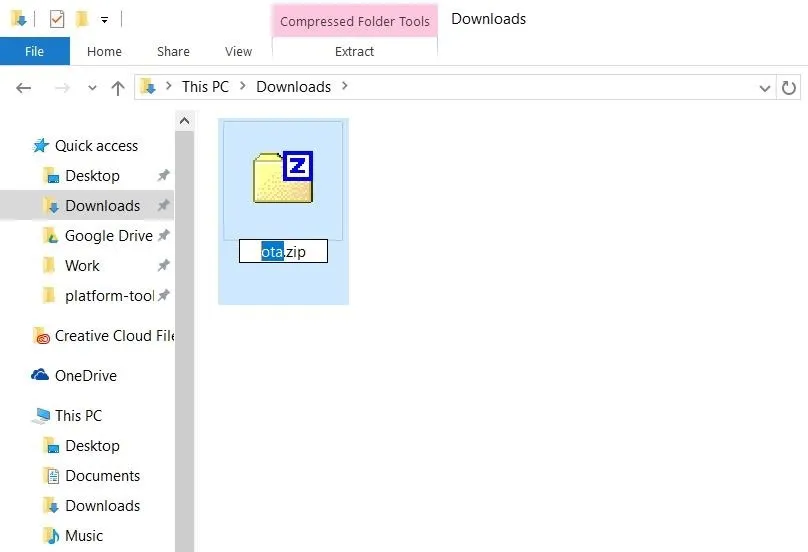
Task: Select OneDrive in navigation pane
Action: [x=86, y=376]
